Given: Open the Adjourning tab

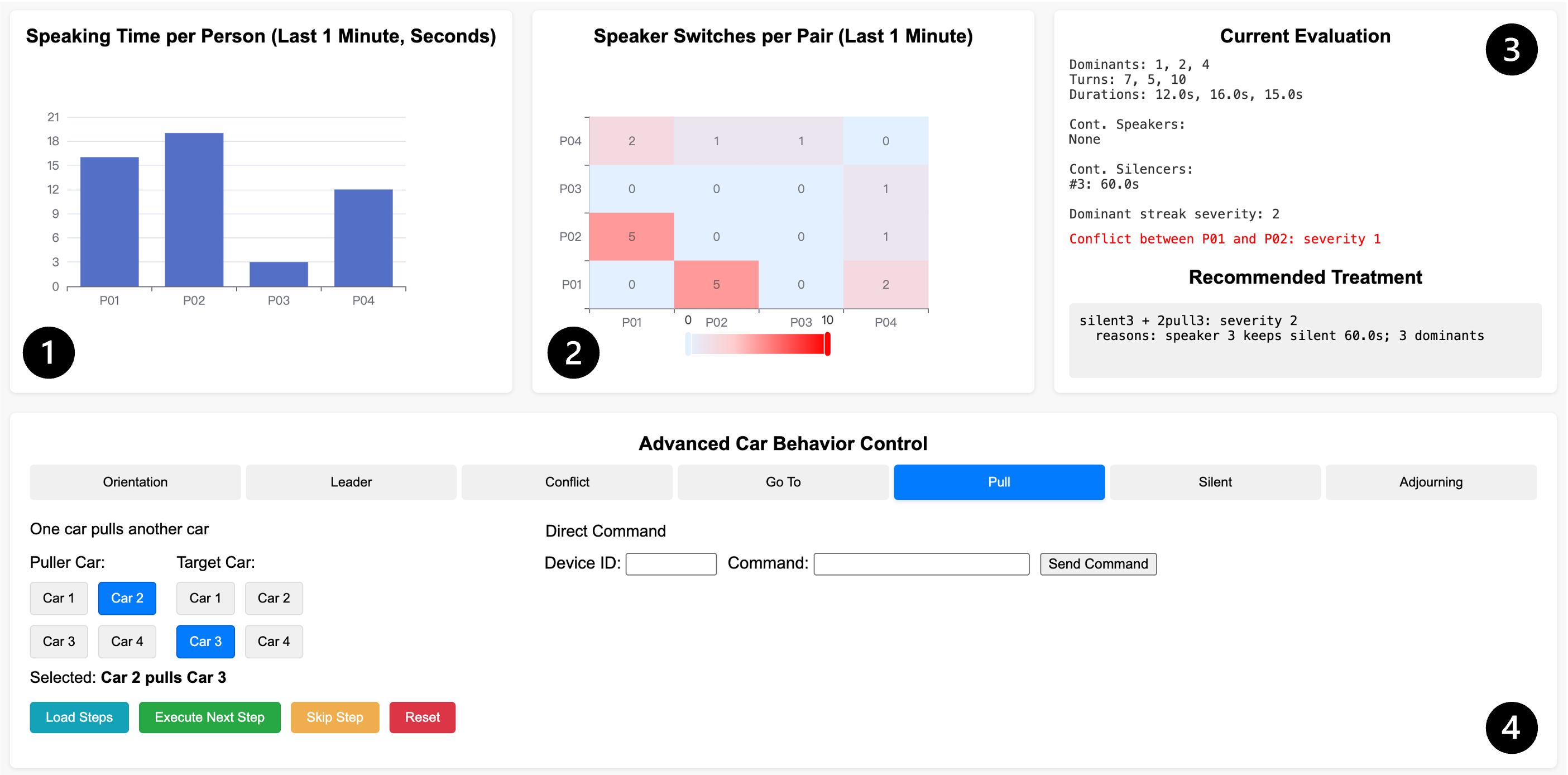Looking at the screenshot, I should click(x=1431, y=481).
